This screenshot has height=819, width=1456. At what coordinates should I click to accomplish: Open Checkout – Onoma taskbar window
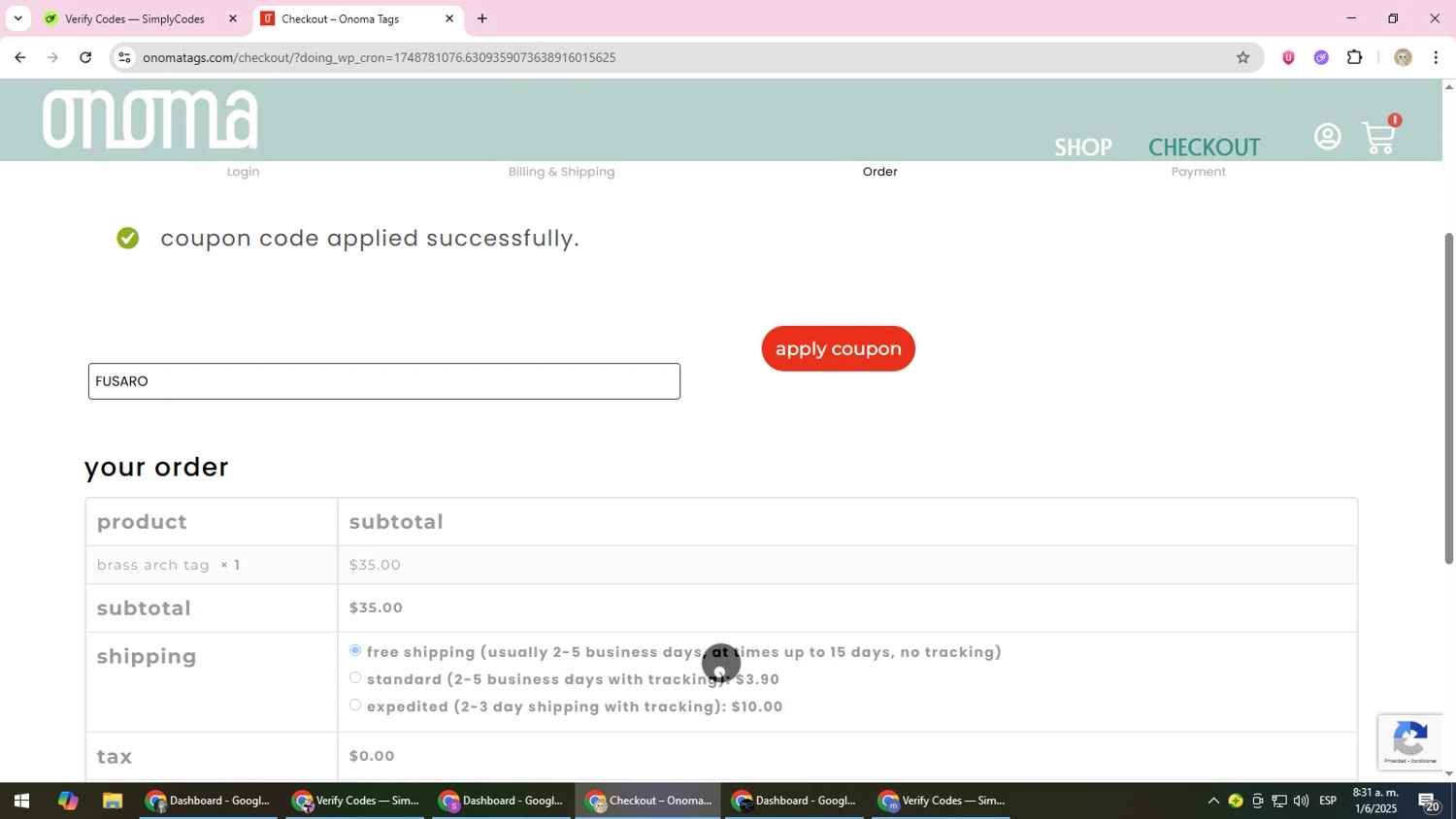(x=649, y=802)
